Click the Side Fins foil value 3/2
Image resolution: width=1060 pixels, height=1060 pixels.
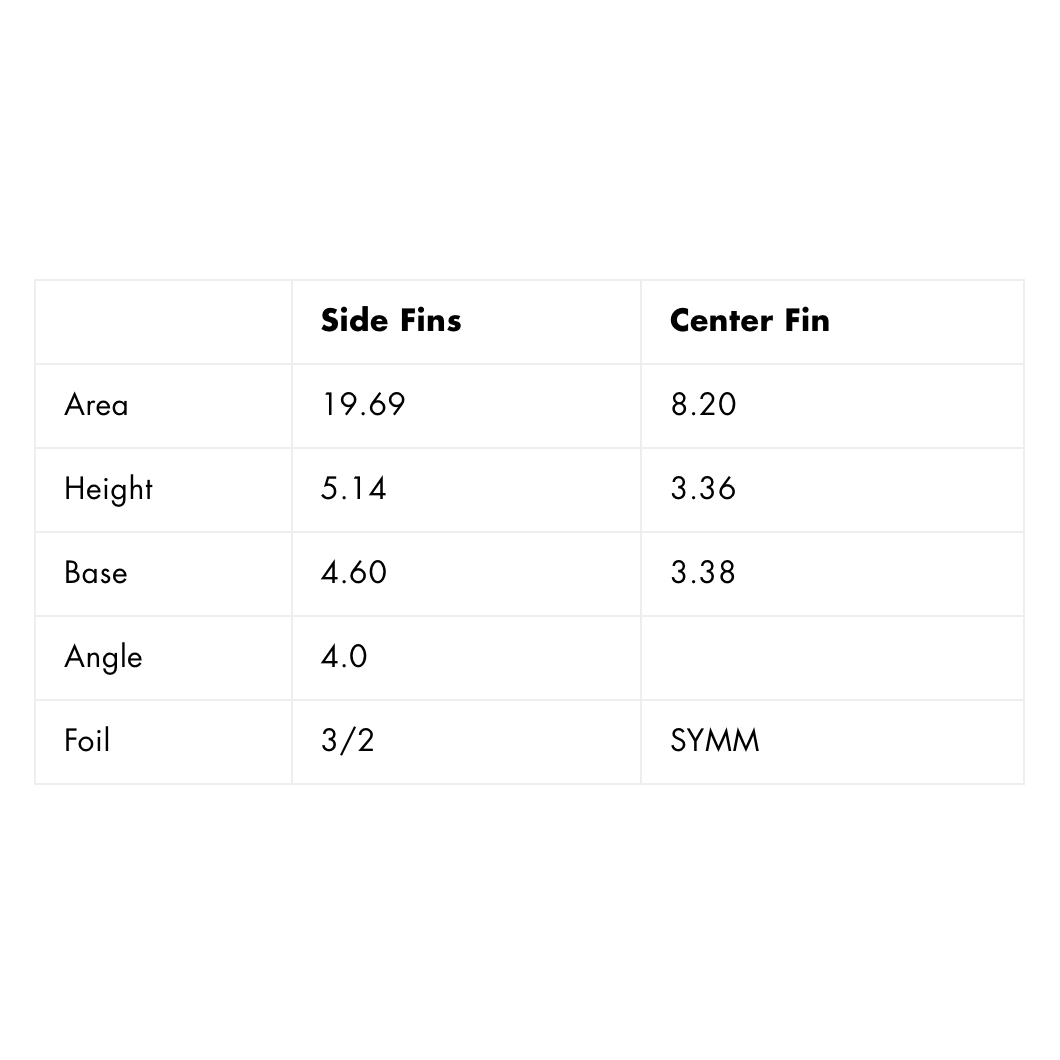[347, 741]
